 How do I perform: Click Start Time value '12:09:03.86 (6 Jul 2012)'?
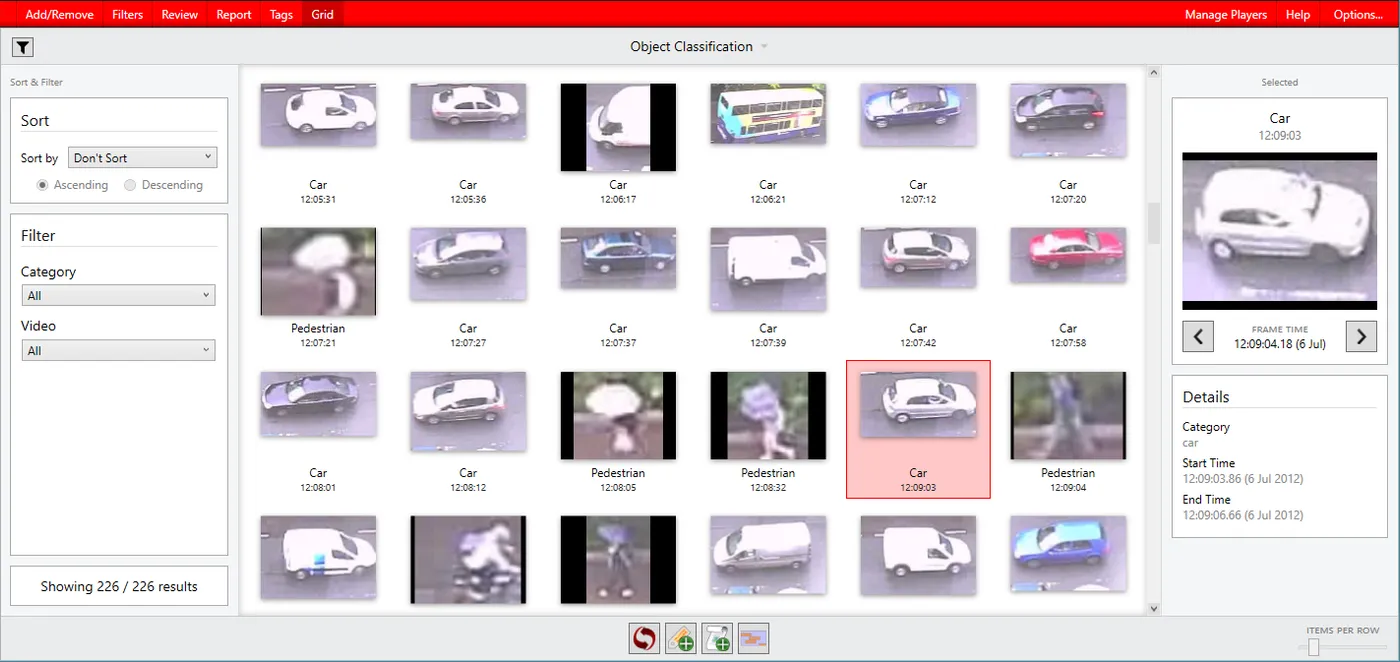coord(1242,479)
